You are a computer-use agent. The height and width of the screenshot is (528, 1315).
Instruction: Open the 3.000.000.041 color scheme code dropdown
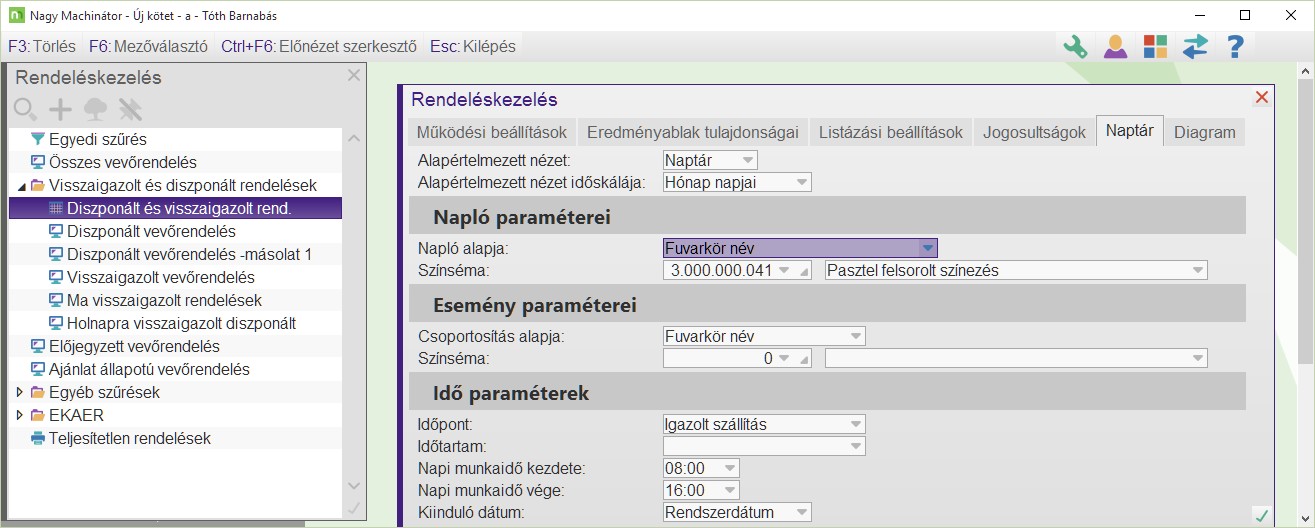pyautogui.click(x=782, y=270)
